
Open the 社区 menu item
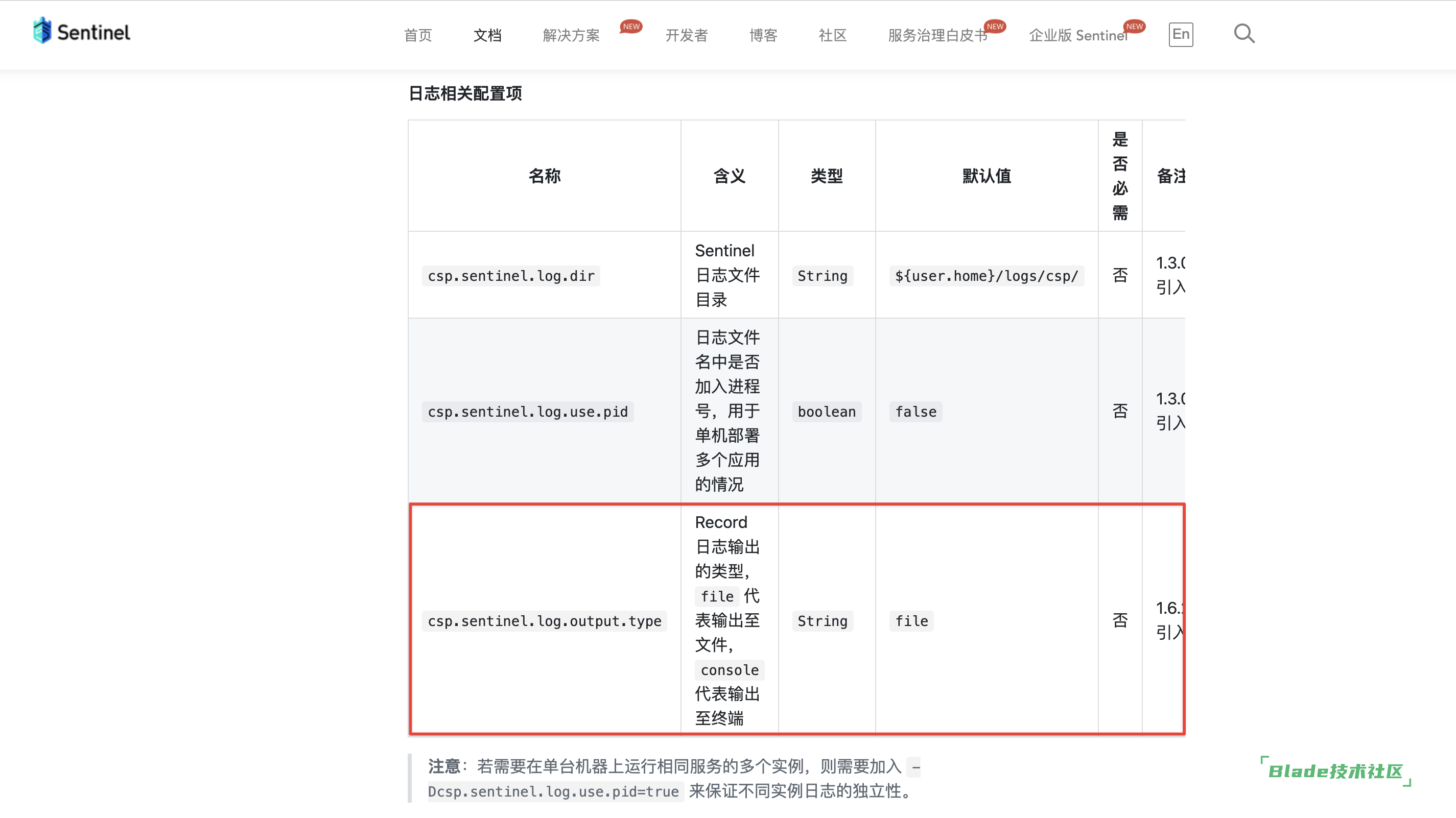click(x=833, y=35)
